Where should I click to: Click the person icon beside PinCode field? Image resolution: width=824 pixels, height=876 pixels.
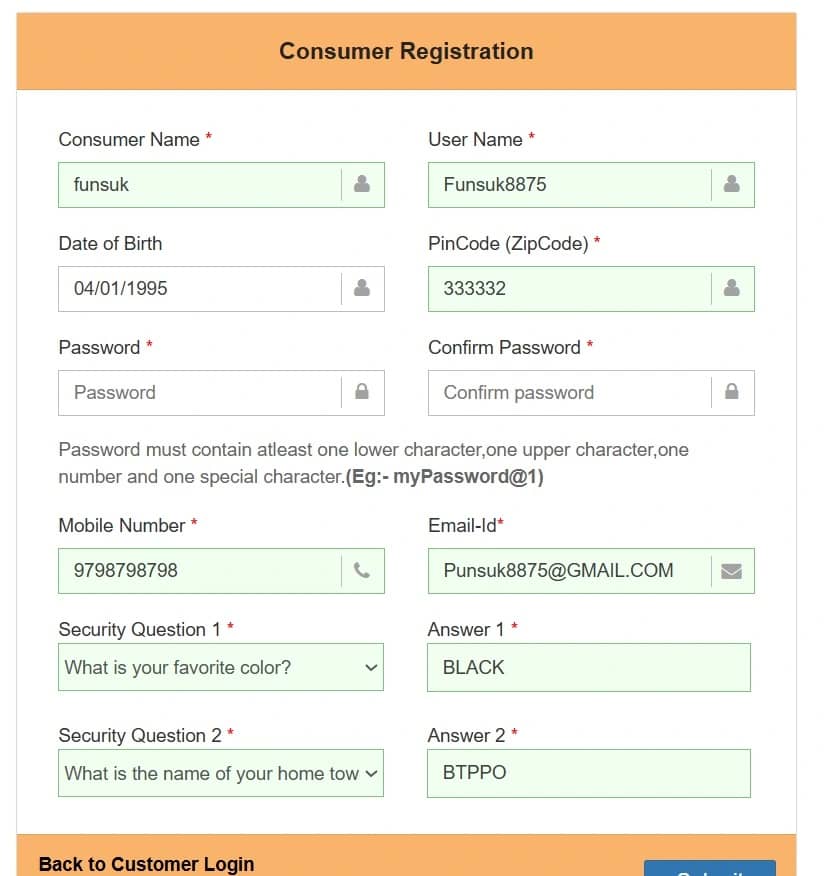[x=732, y=289]
